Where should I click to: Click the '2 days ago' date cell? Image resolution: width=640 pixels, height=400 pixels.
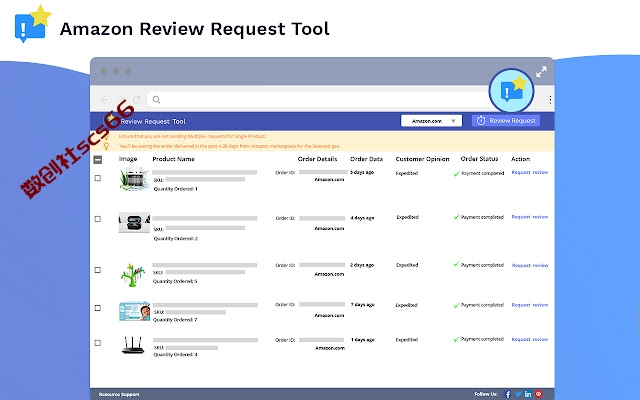pyautogui.click(x=362, y=265)
